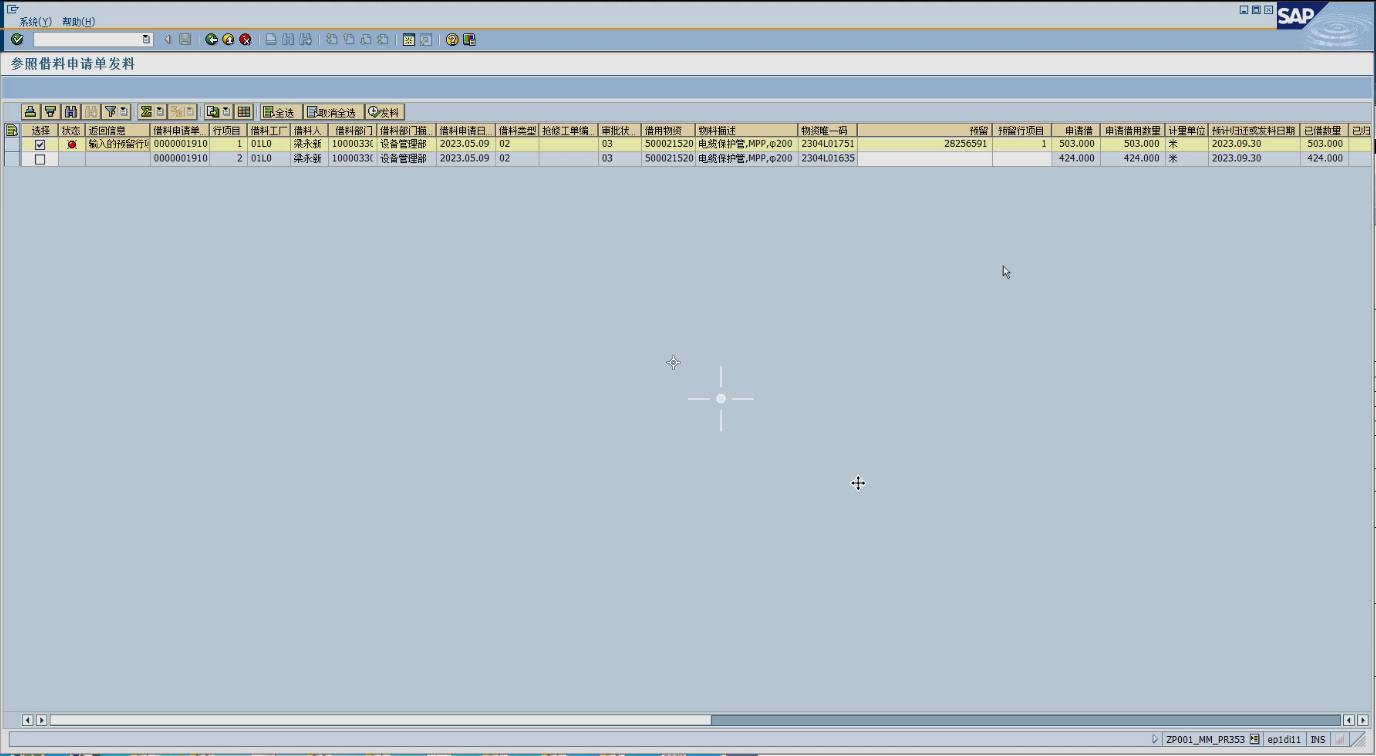
Task: Open the 帮助(H) menu
Action: [78, 22]
